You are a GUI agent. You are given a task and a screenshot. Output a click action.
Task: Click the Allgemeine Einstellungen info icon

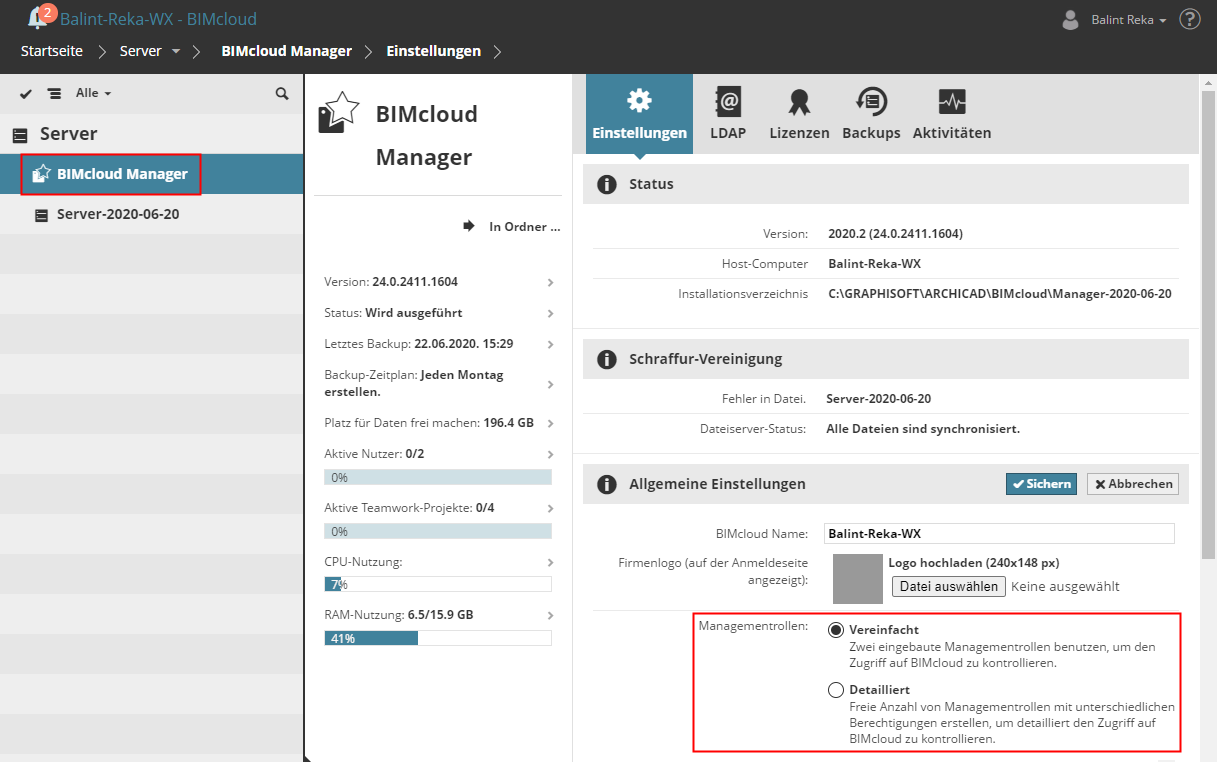[606, 485]
